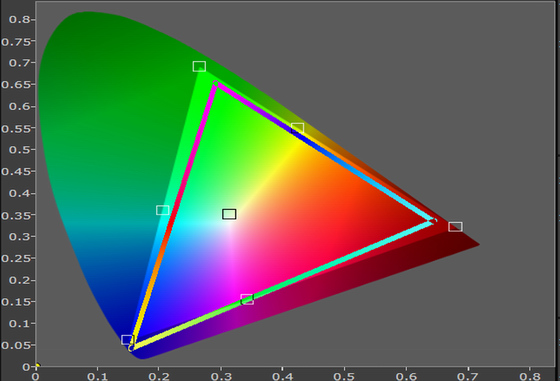Select the cyan secondary target square
The height and width of the screenshot is (381, 560).
163,210
